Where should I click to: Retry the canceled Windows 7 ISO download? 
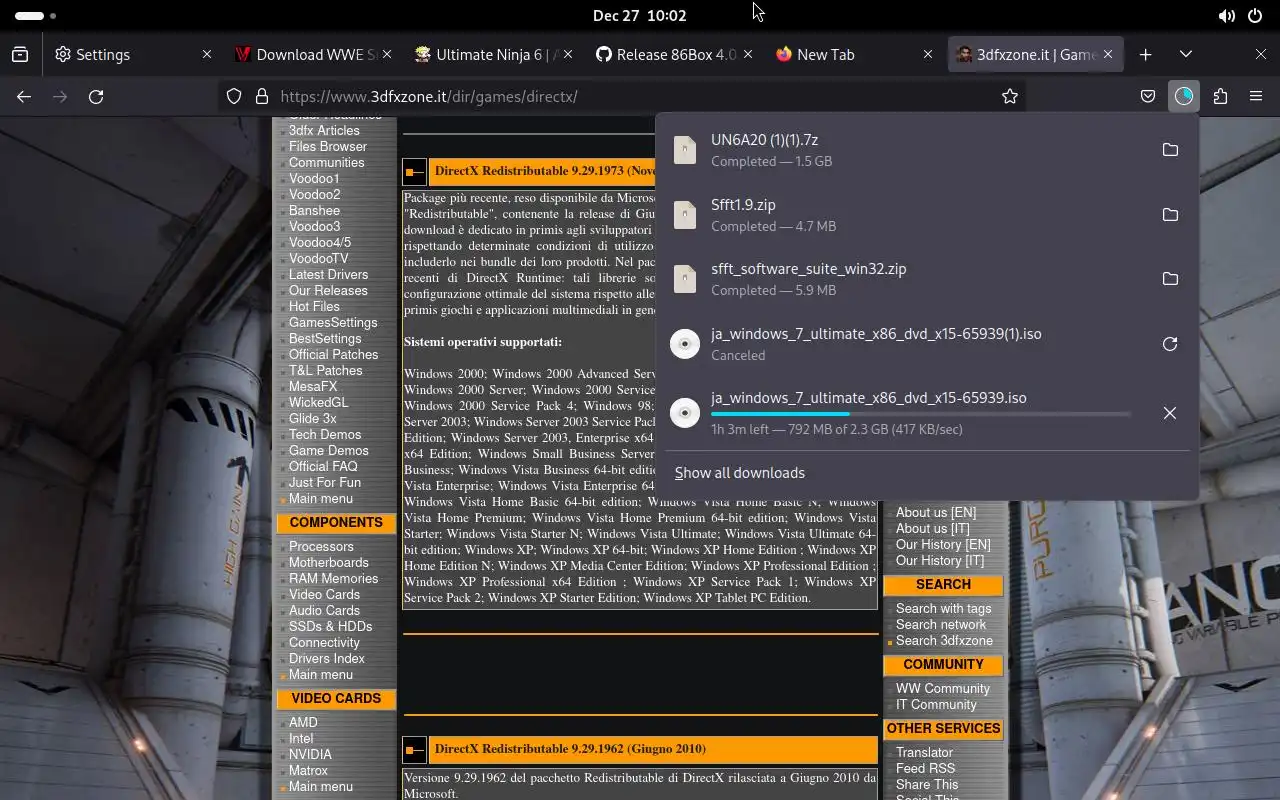(x=1170, y=344)
